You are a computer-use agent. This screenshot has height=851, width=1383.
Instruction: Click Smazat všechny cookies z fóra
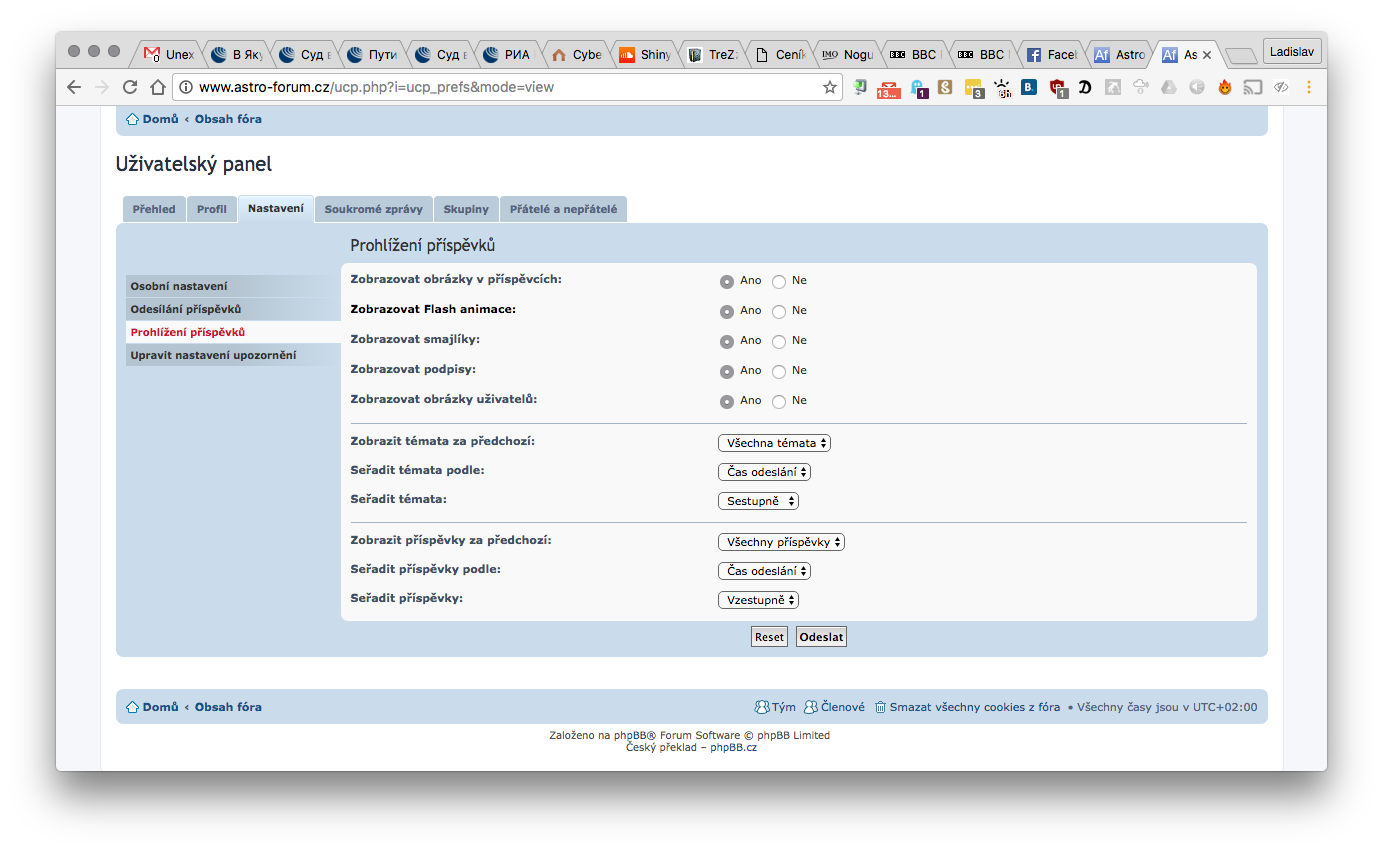coord(975,707)
